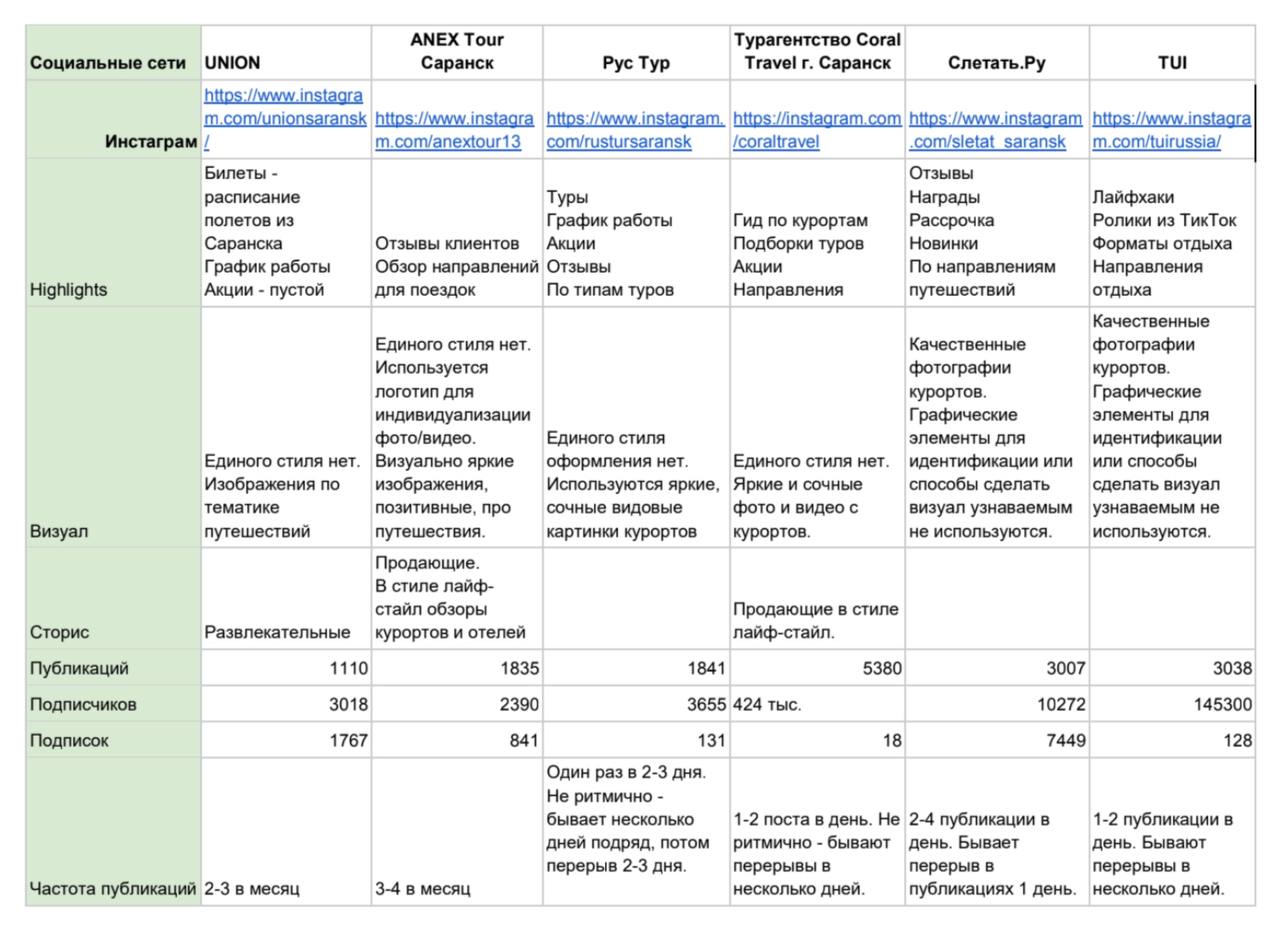
Task: Select the 'Слетать.Ру' column header
Action: tap(997, 53)
